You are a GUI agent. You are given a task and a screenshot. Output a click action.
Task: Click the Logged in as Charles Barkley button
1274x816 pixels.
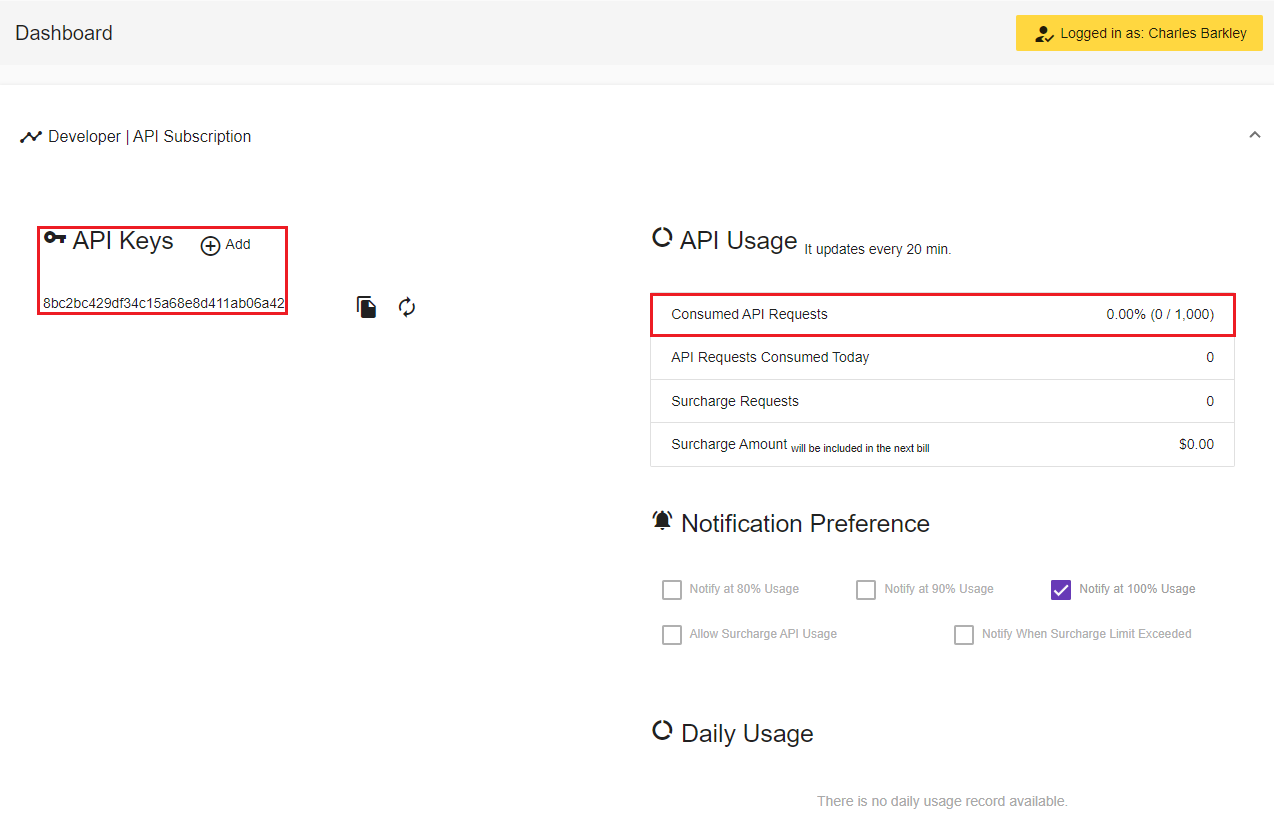pos(1138,33)
